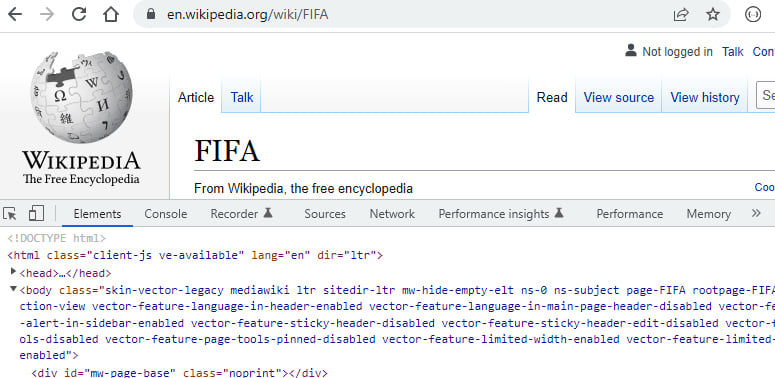The image size is (775, 378).
Task: Click the text From Wikipedia, the free encyclopedia
Action: tap(303, 188)
